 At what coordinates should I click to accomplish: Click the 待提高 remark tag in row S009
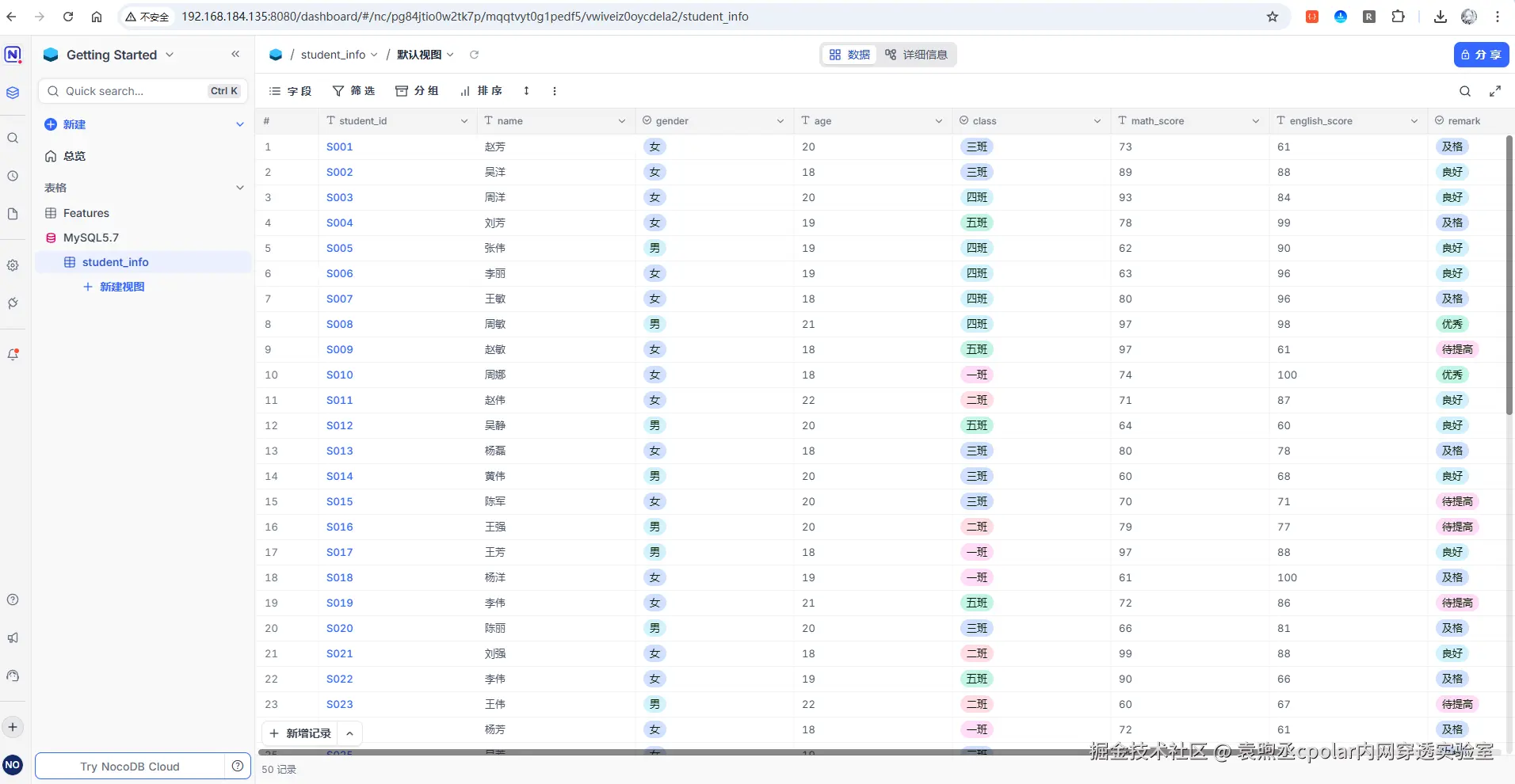click(1457, 349)
